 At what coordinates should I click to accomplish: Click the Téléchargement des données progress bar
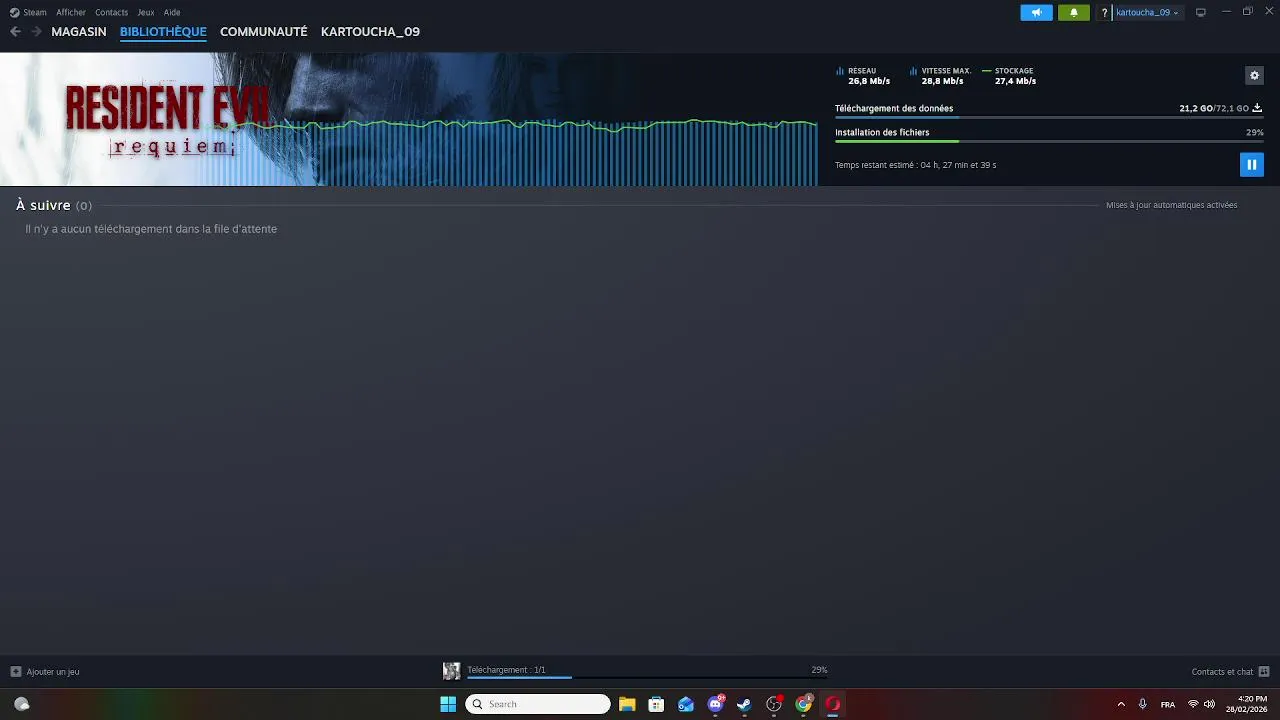tap(1048, 118)
